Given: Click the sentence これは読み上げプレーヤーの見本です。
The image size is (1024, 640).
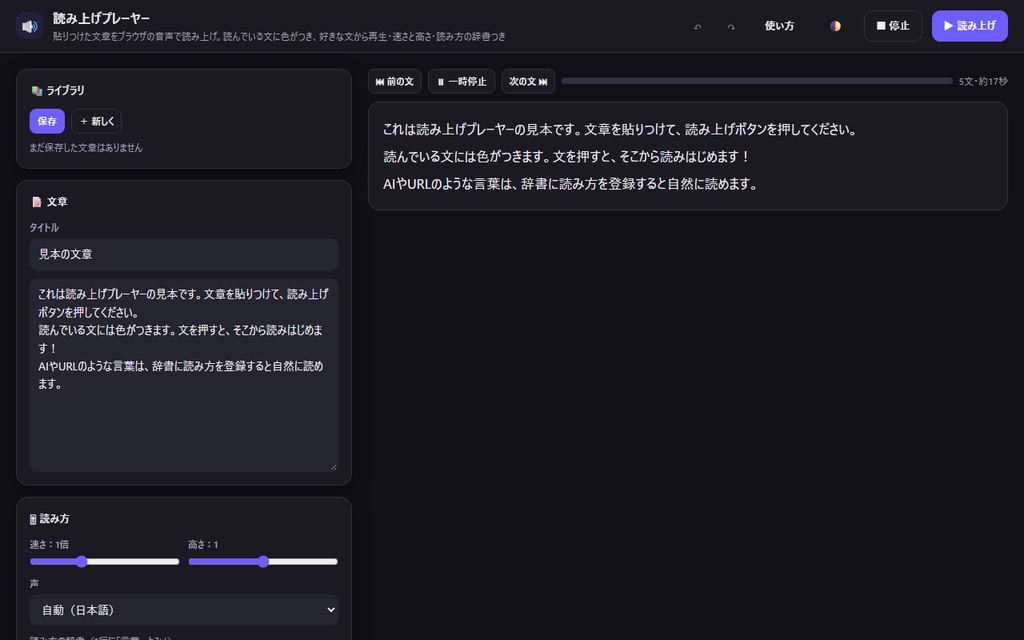Looking at the screenshot, I should [x=482, y=129].
